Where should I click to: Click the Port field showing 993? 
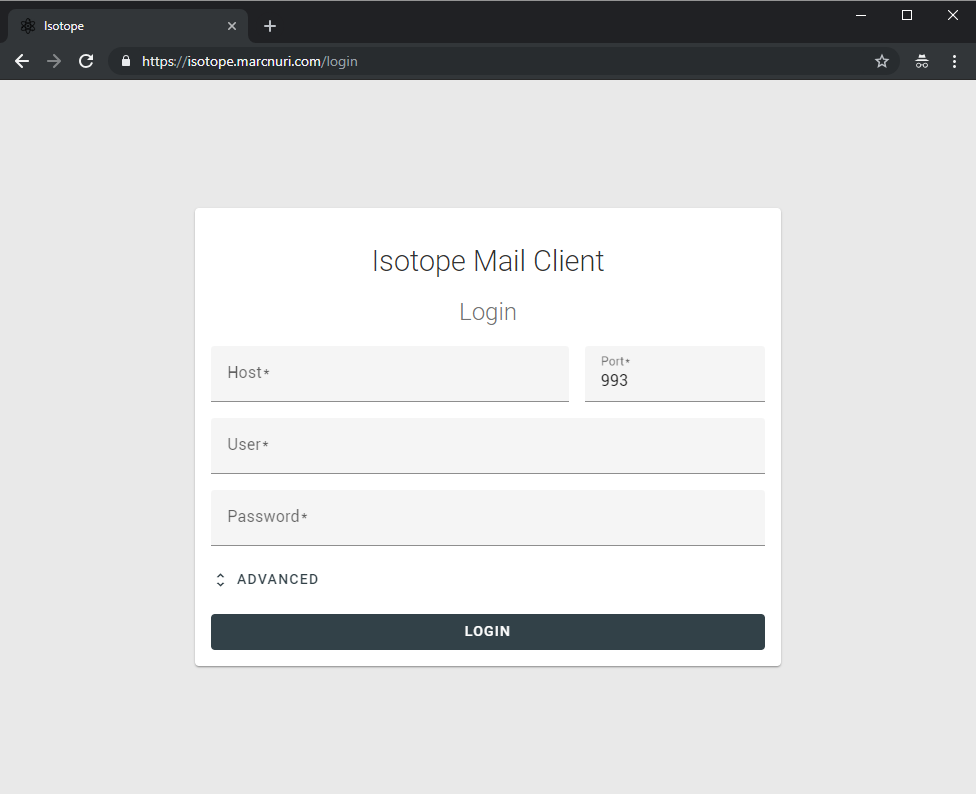click(x=675, y=373)
